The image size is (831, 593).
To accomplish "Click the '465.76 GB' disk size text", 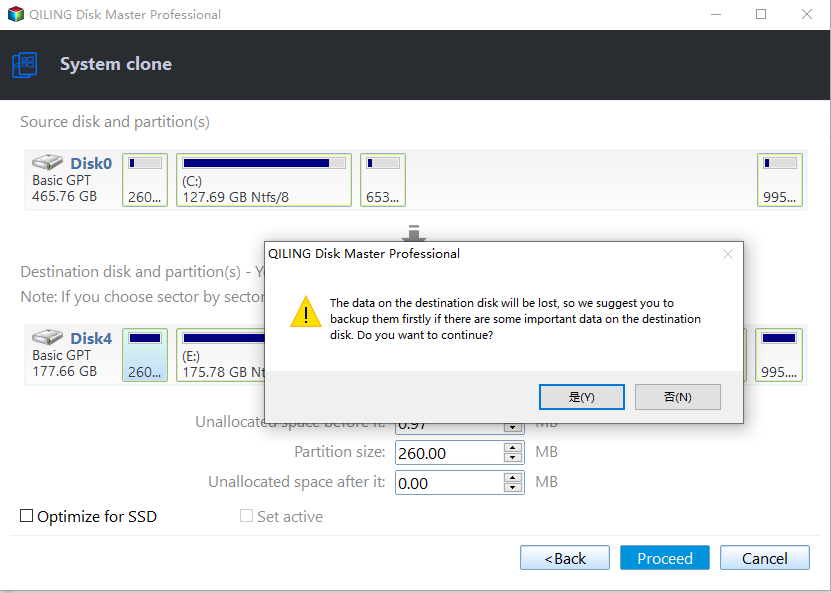I will (x=65, y=196).
